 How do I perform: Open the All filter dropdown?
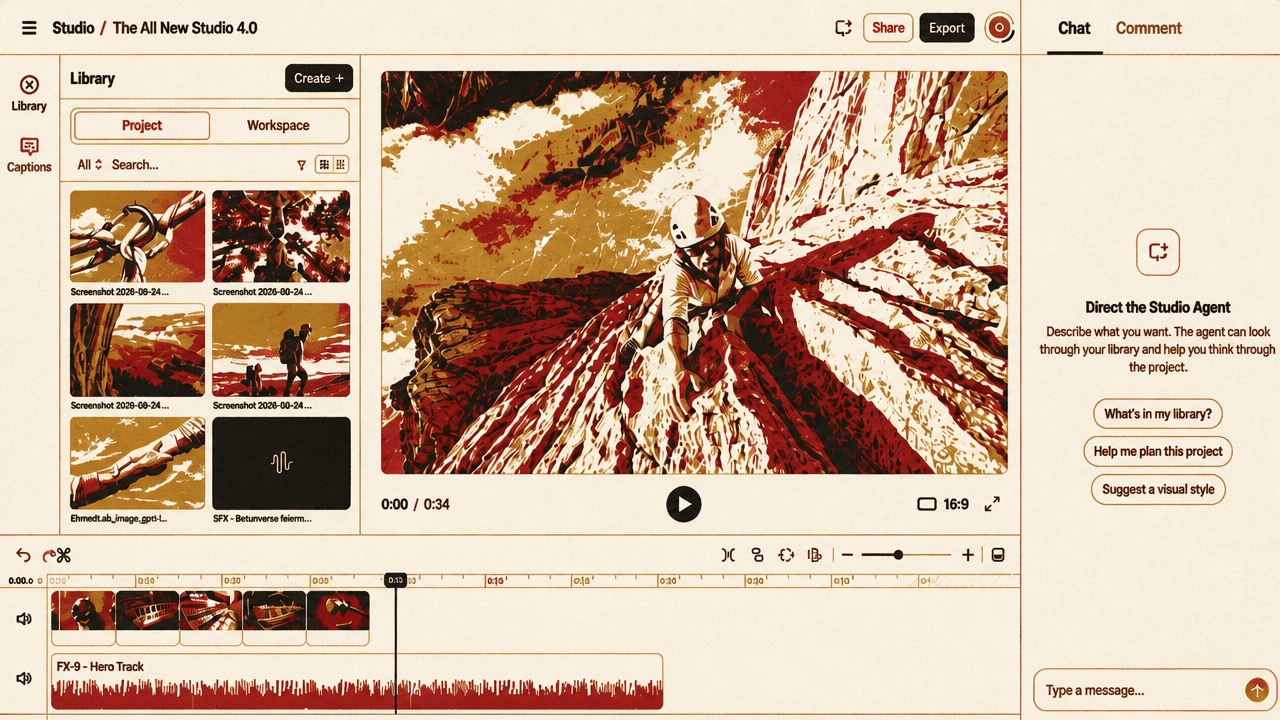[x=90, y=165]
